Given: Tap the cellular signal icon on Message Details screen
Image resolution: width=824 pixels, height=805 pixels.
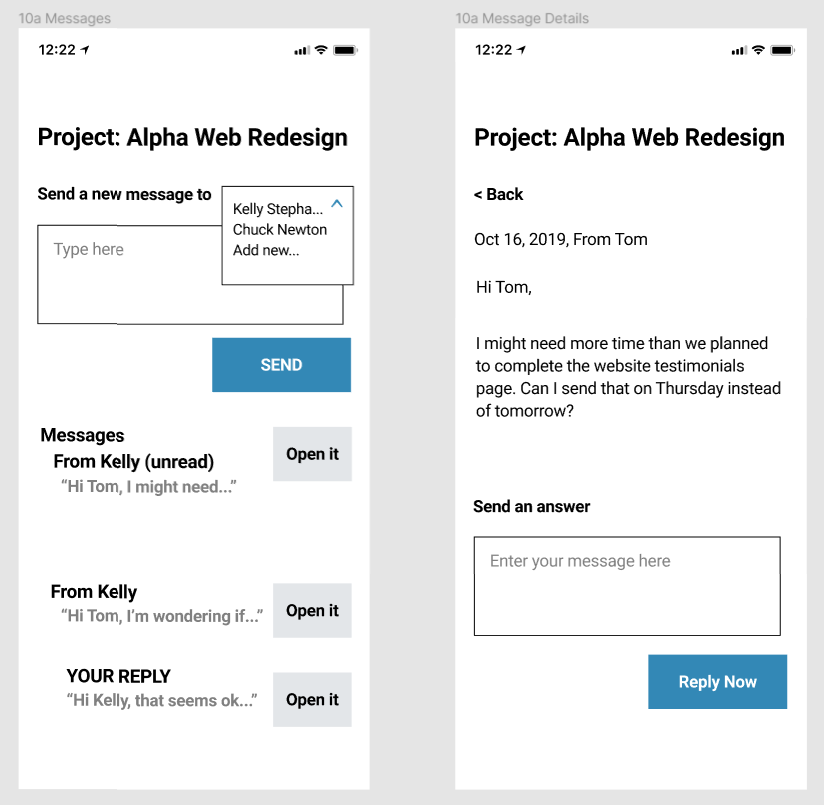Looking at the screenshot, I should point(739,51).
